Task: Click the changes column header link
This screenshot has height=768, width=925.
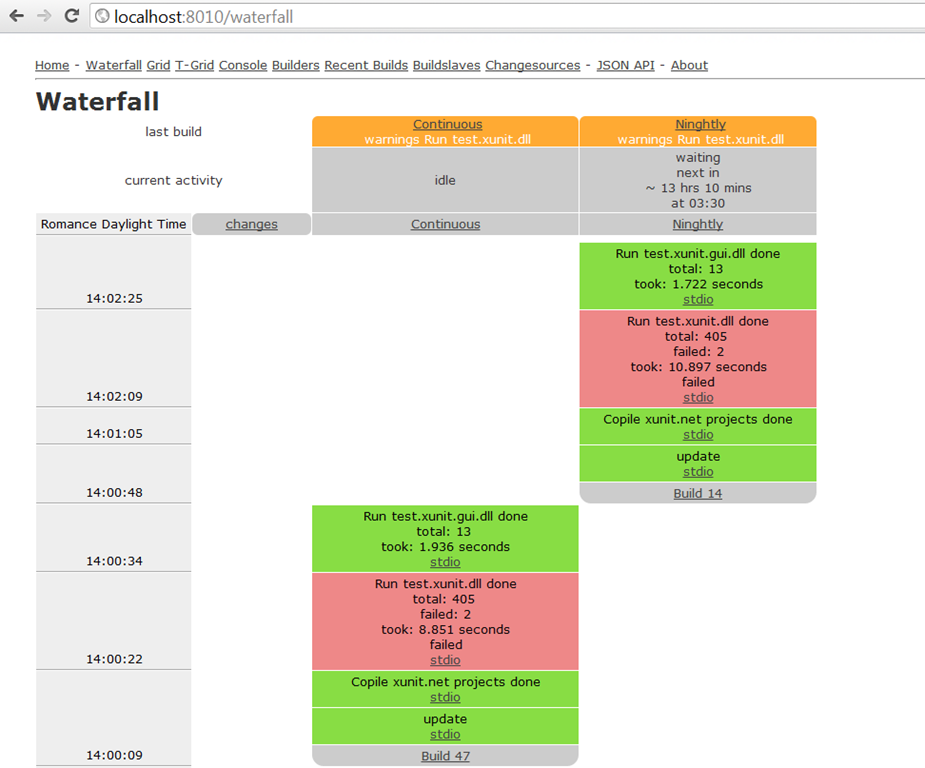Action: 251,224
